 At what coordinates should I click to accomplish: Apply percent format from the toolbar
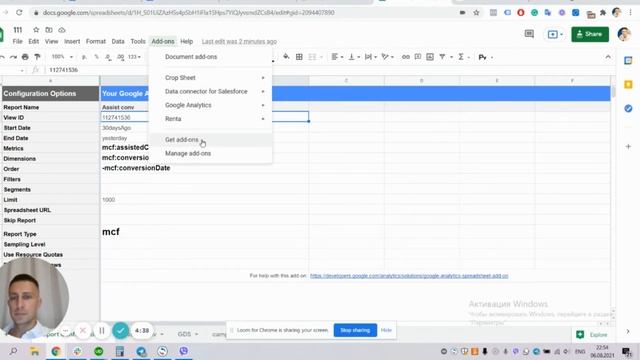(x=96, y=57)
